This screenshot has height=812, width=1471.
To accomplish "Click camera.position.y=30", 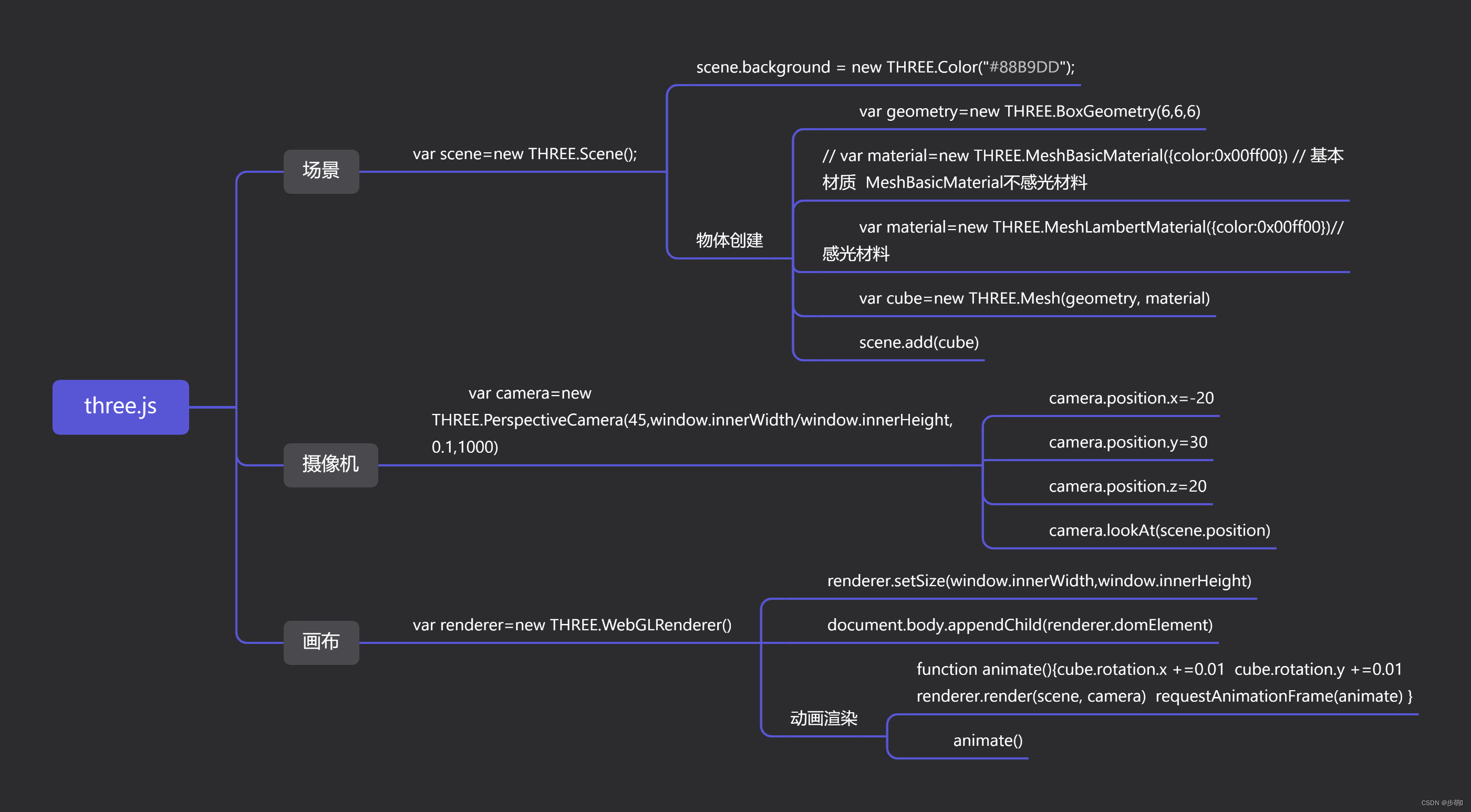I will 1128,442.
